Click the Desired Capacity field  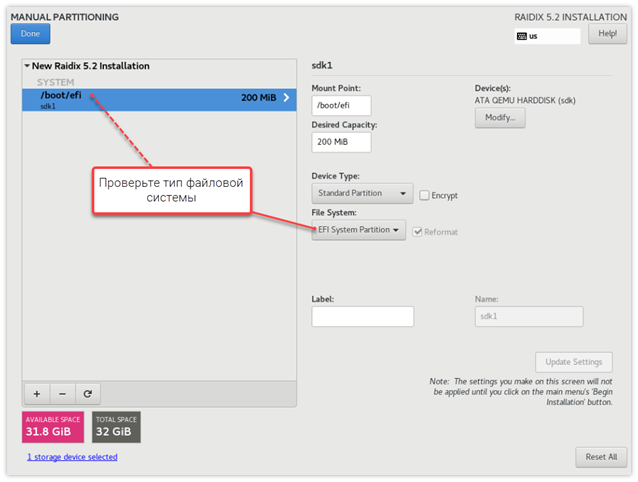tap(341, 142)
